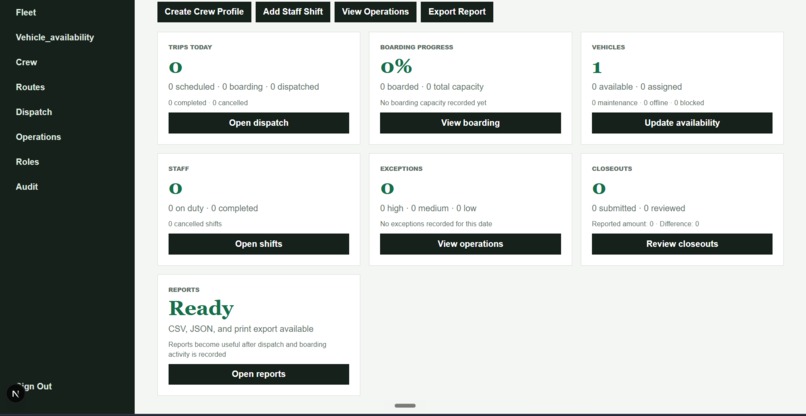Image resolution: width=806 pixels, height=416 pixels.
Task: Click 'Reports become useful after dispatch' note
Action: 247,350
